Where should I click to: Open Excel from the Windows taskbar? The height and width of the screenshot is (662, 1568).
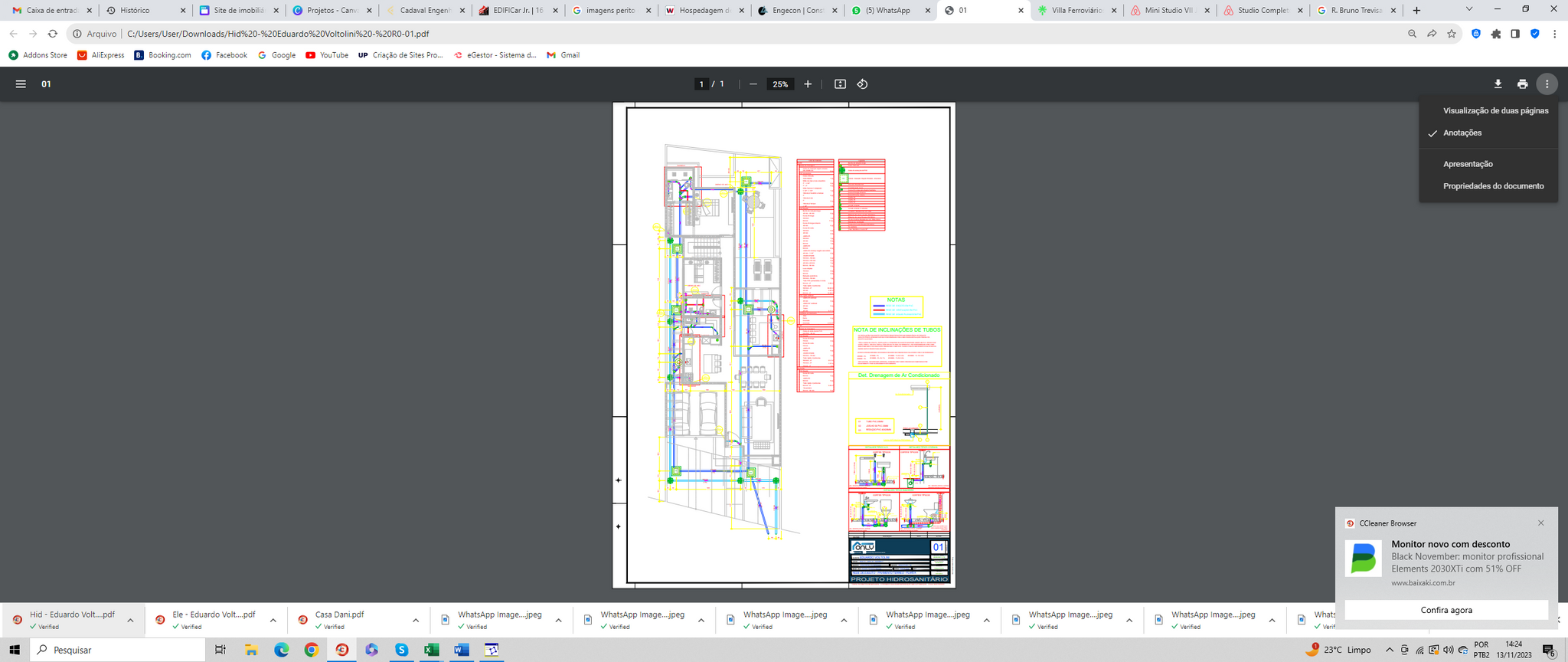431,650
